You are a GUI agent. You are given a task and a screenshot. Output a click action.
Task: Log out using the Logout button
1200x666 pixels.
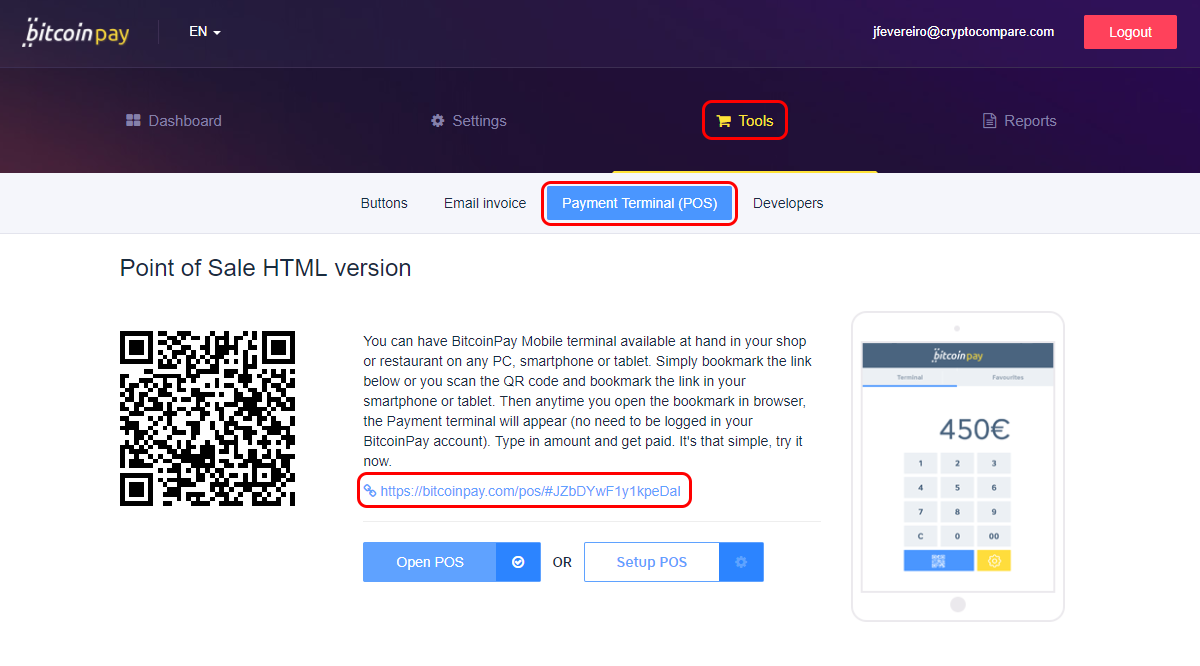point(1130,32)
